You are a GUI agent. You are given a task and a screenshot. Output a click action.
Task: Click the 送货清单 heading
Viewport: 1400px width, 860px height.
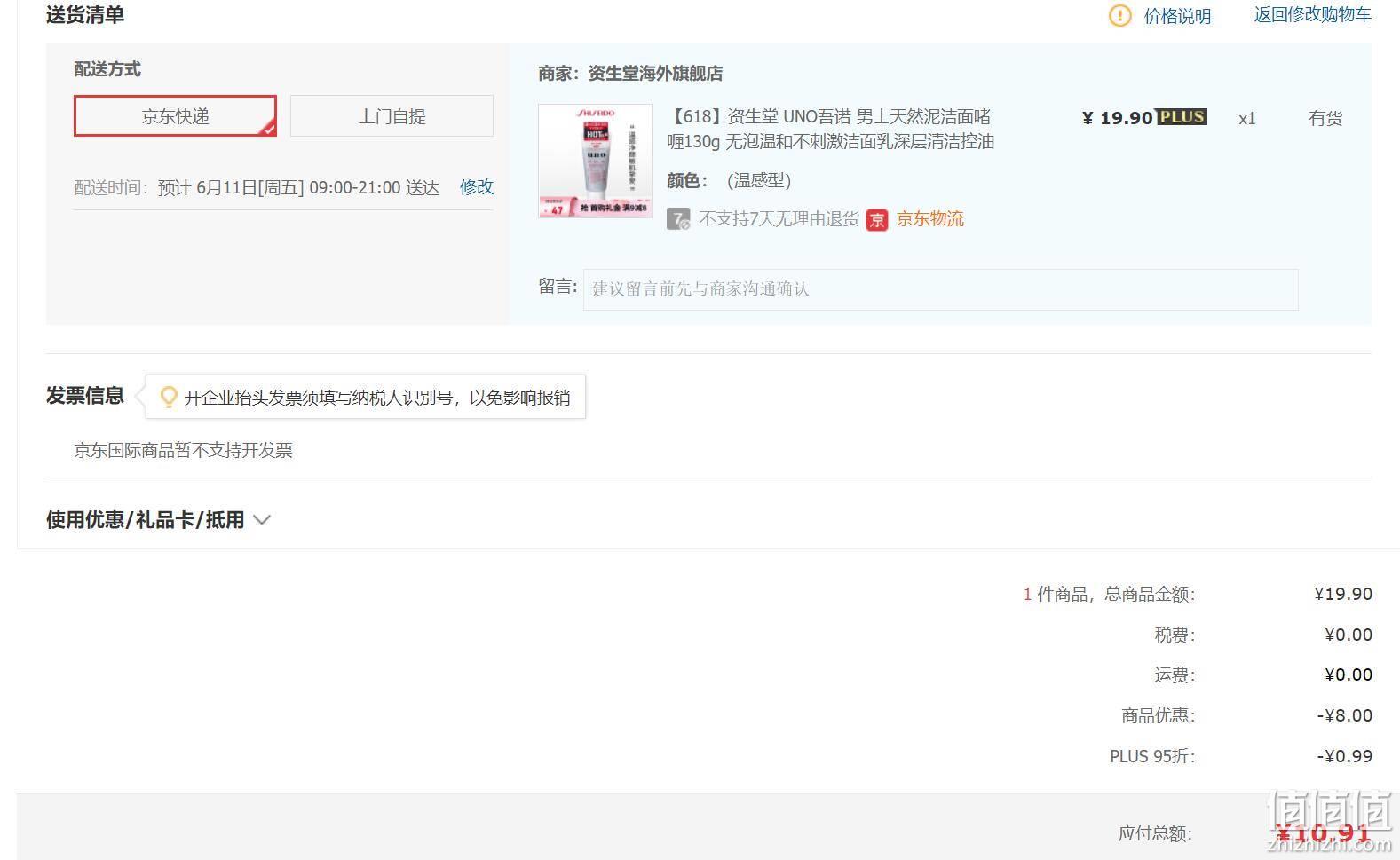[85, 15]
